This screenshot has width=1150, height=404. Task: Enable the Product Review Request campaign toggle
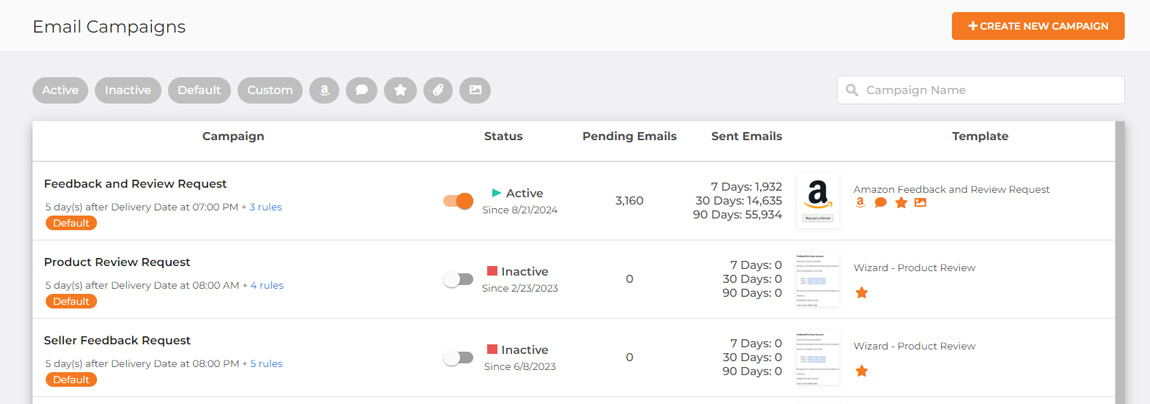click(458, 279)
